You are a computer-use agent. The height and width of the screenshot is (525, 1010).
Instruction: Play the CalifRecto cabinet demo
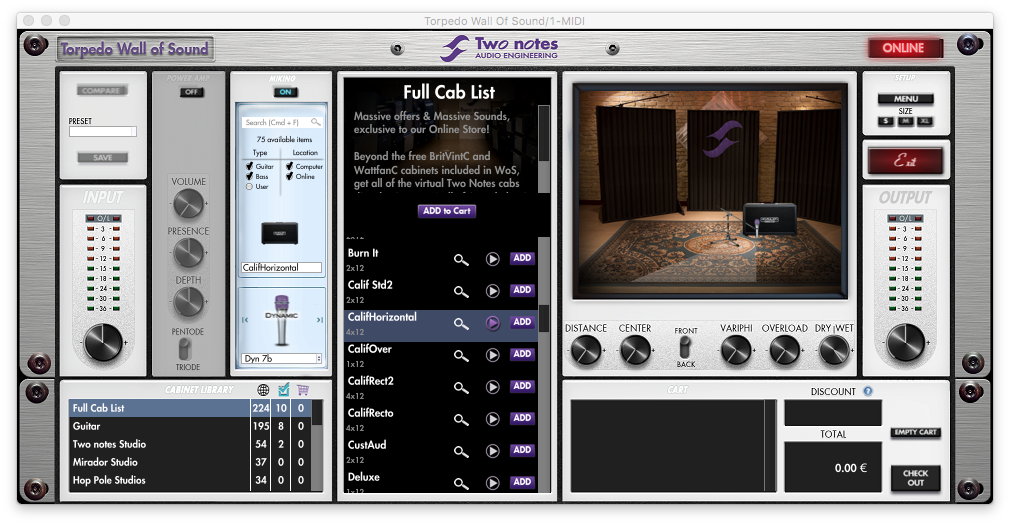coord(493,419)
